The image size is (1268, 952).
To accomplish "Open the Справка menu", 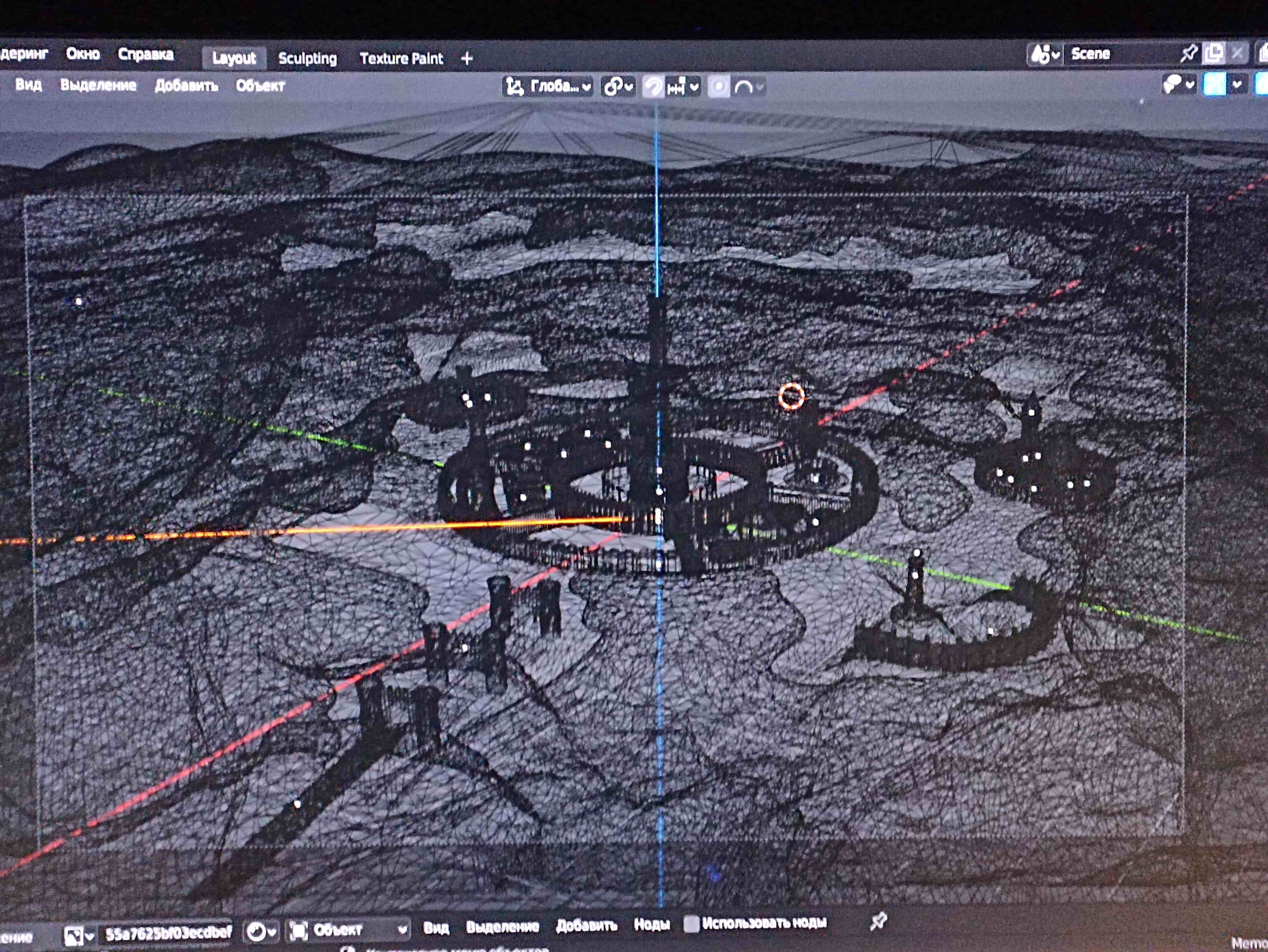I will coord(146,55).
